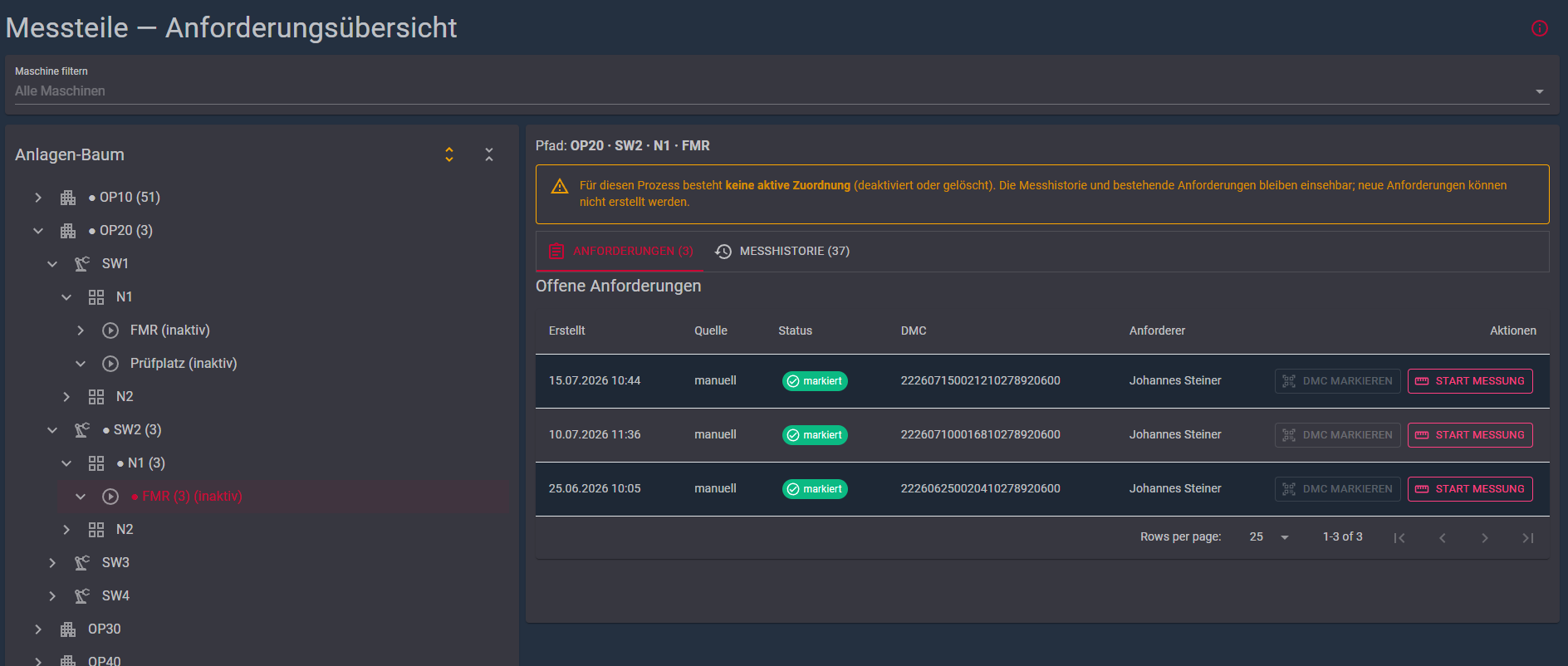Viewport: 1568px width, 666px height.
Task: Expand all tree nodes icon in Anlagen-Baum
Action: (449, 154)
